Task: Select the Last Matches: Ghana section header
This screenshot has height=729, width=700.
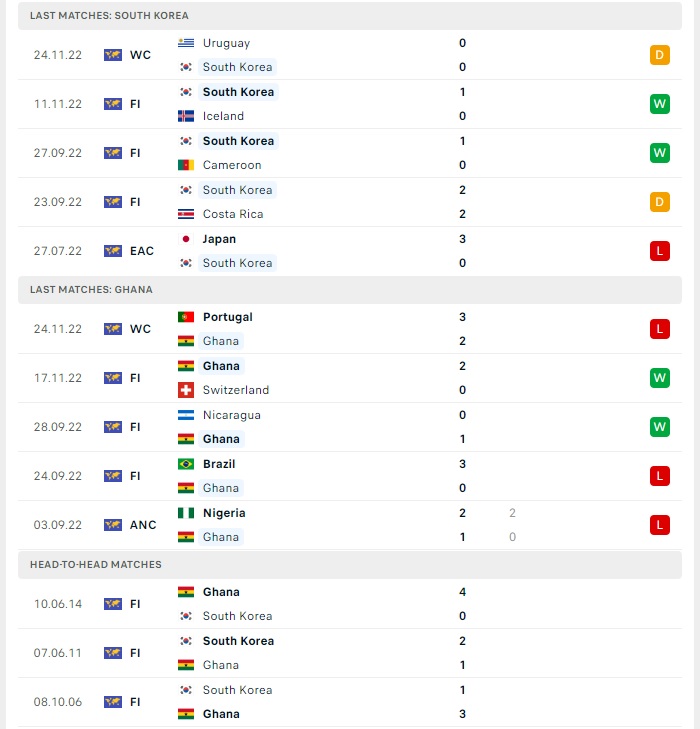Action: [x=350, y=290]
